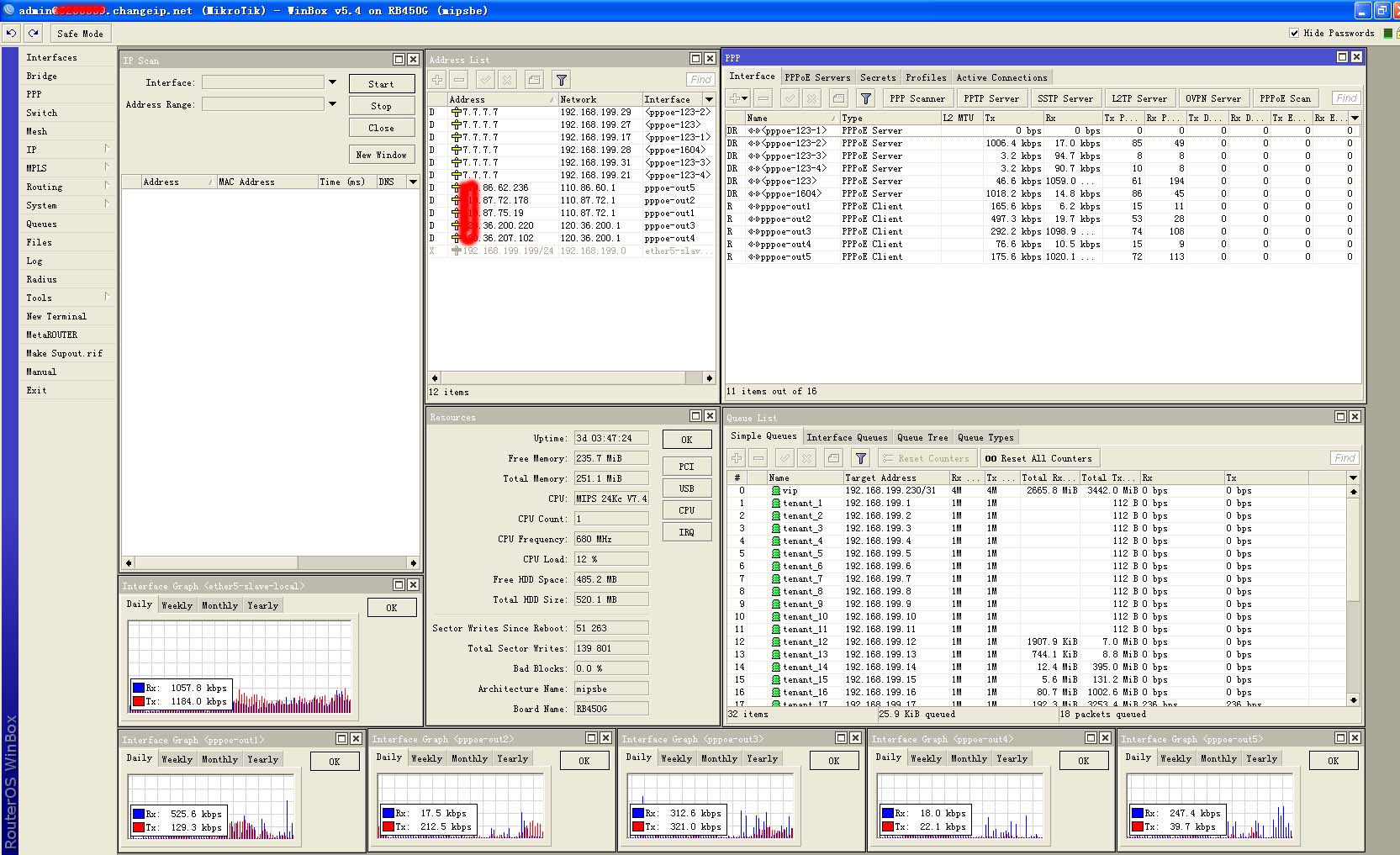The image size is (1400, 855).
Task: Click the green tenant_1 queue icon
Action: coord(776,503)
